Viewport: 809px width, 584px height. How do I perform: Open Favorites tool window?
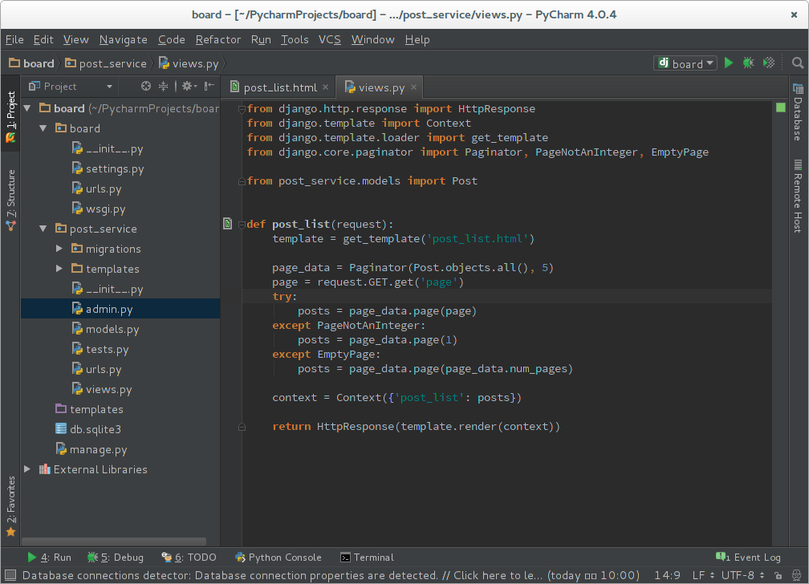coord(11,506)
